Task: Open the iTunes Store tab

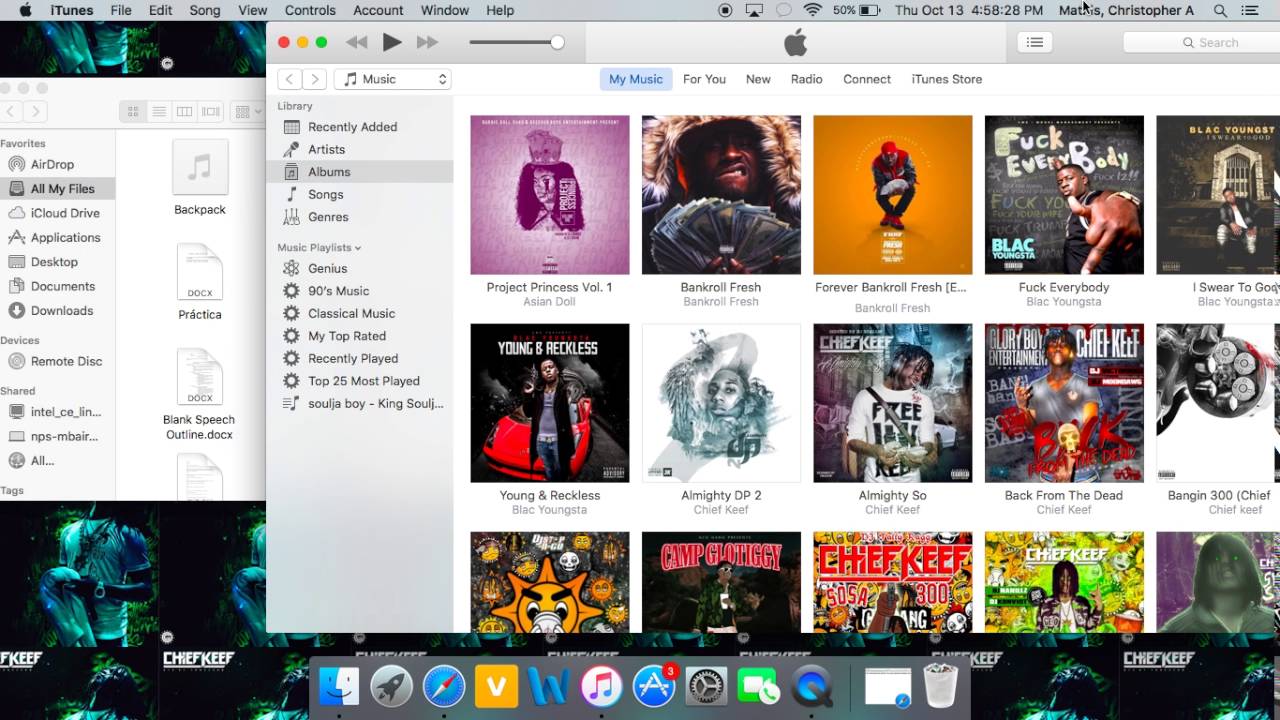Action: [947, 79]
